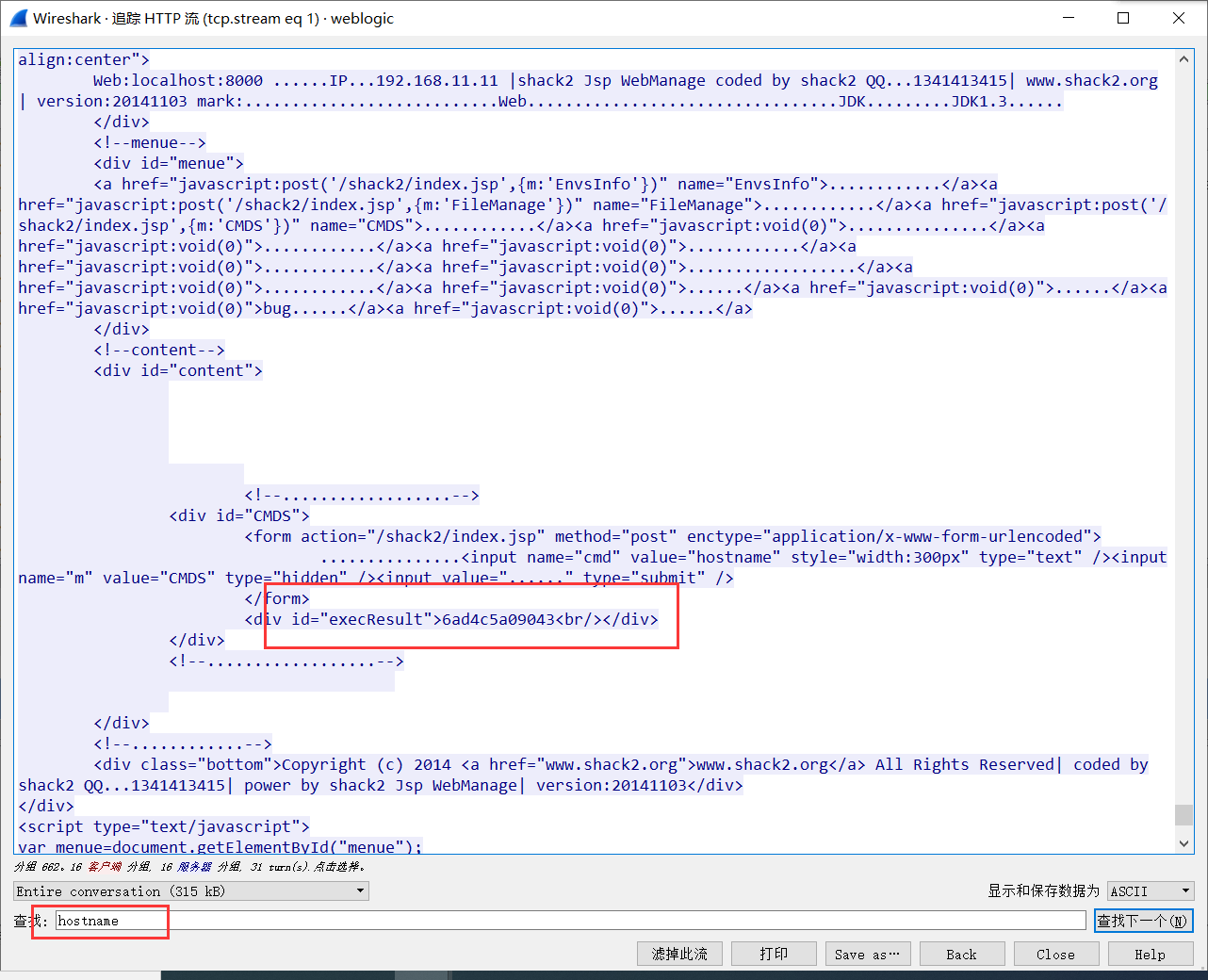The width and height of the screenshot is (1208, 980).
Task: Click the <div id="menue"> line
Action: pyautogui.click(x=169, y=163)
